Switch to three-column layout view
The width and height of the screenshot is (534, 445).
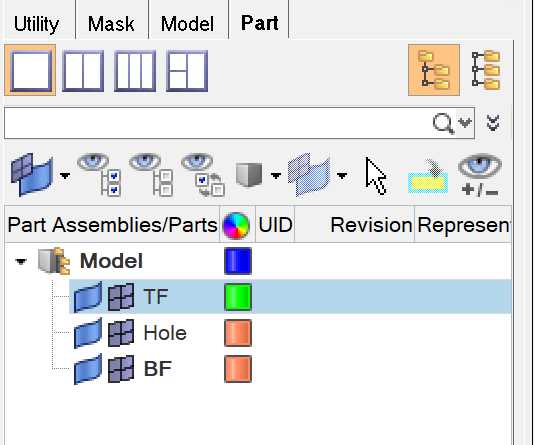[x=135, y=71]
